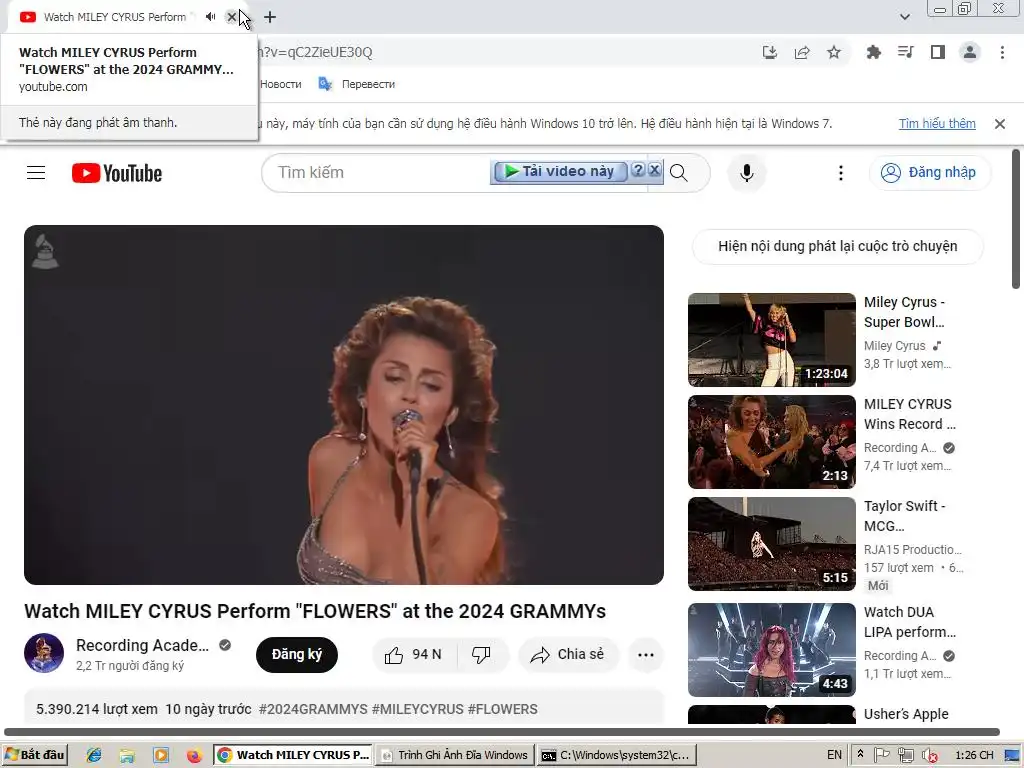Mute the tab using its speaker icon
The height and width of the screenshot is (768, 1024).
210,17
